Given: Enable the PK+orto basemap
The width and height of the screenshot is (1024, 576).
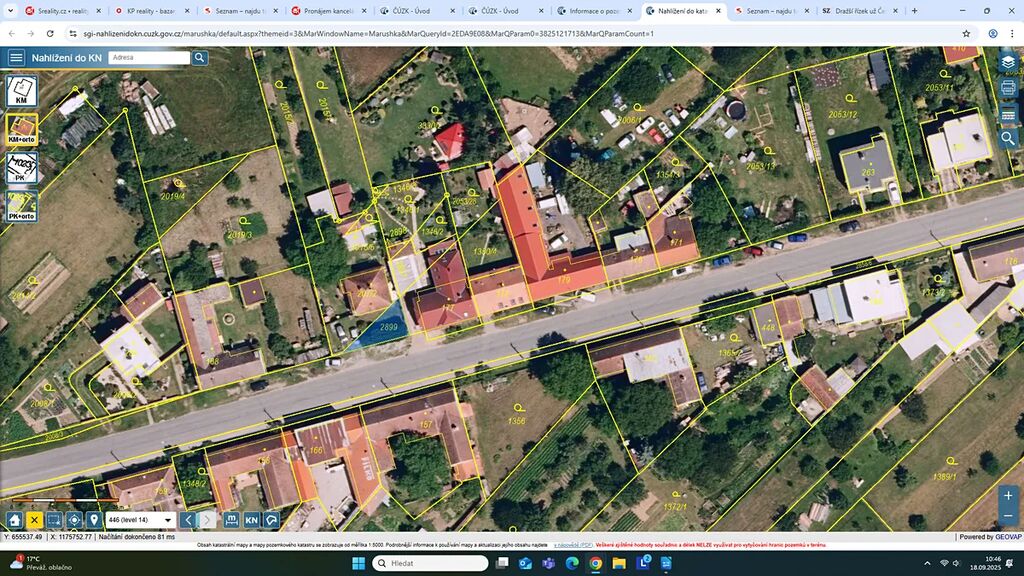Looking at the screenshot, I should (22, 206).
